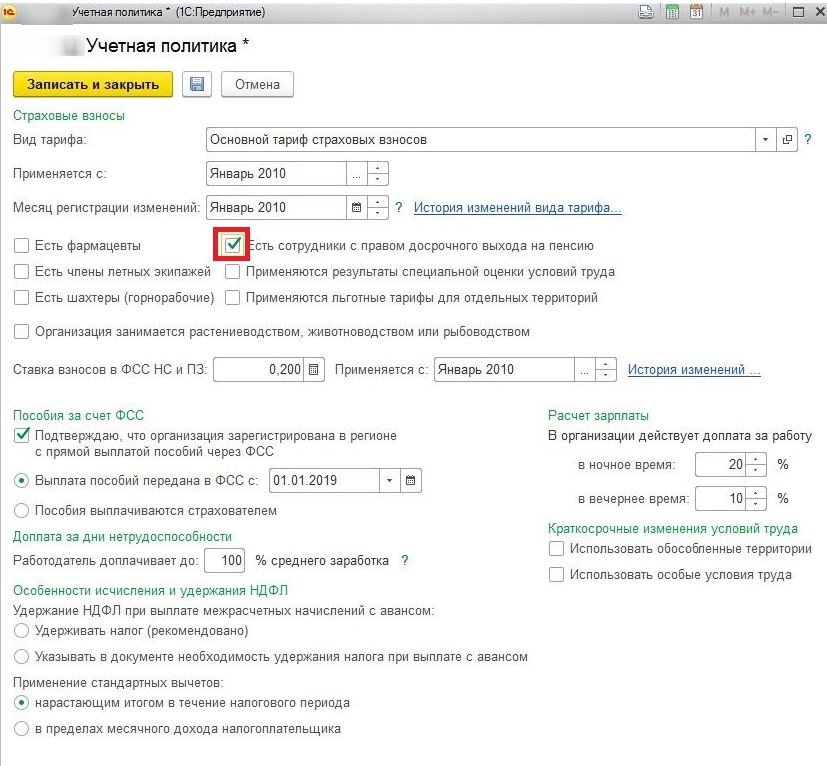Enable Применяются результаты специальной оценки условий труда
The image size is (827, 766).
(x=233, y=272)
